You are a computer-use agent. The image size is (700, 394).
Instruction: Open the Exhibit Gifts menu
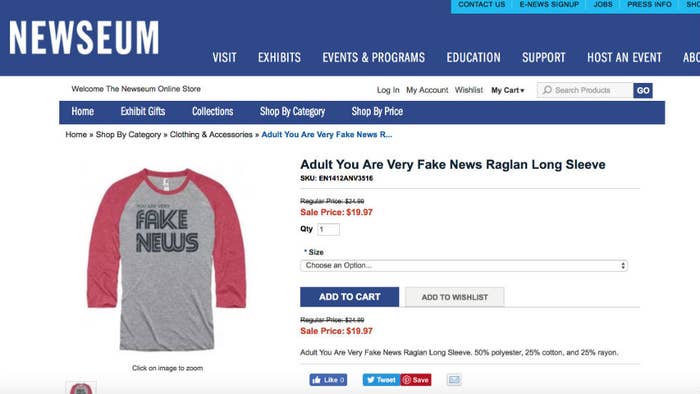point(143,112)
